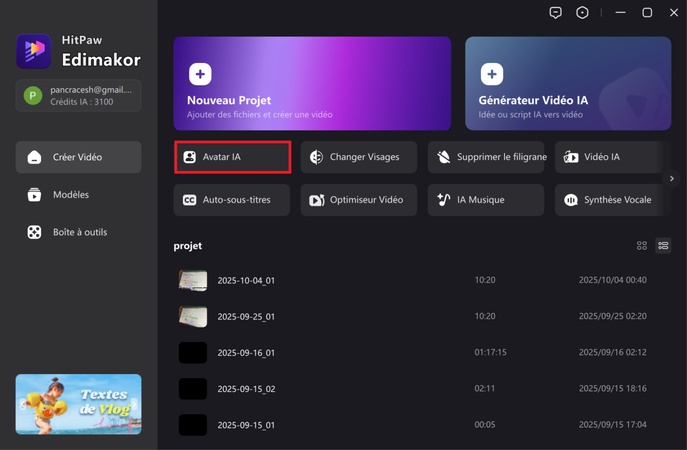Open the Avatar IA tool
687x450 pixels.
(x=232, y=157)
